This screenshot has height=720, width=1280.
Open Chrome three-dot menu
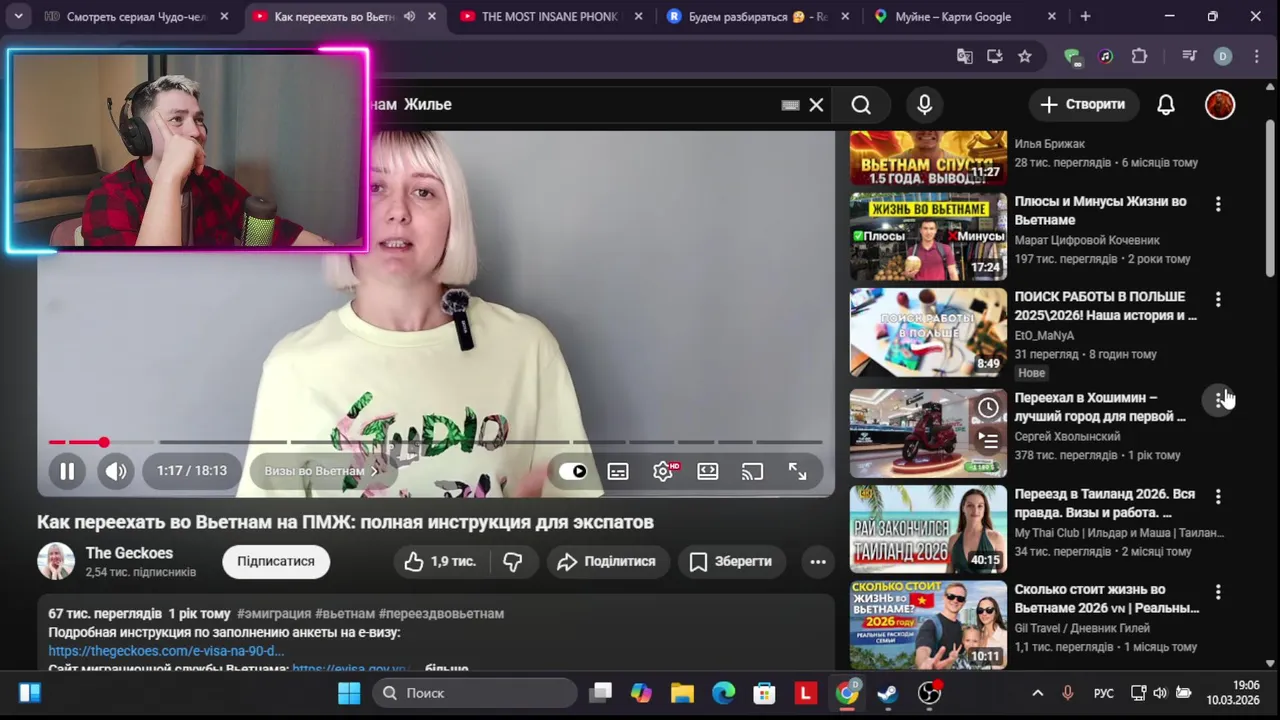[x=1255, y=57]
